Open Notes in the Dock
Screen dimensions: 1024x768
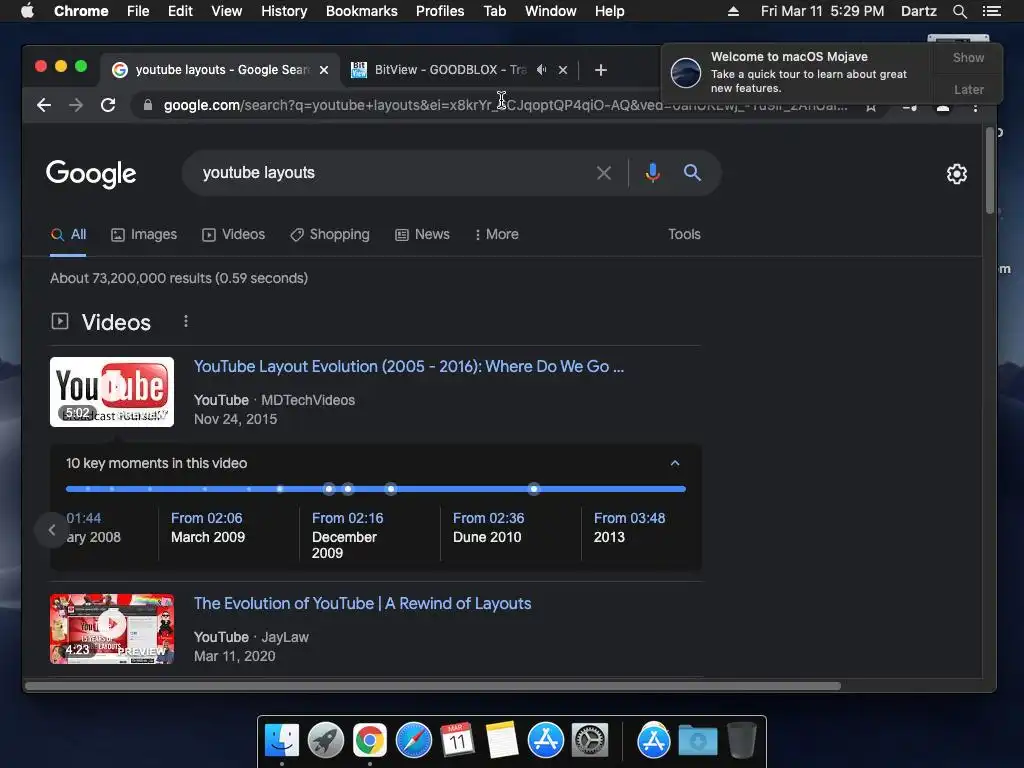click(502, 741)
